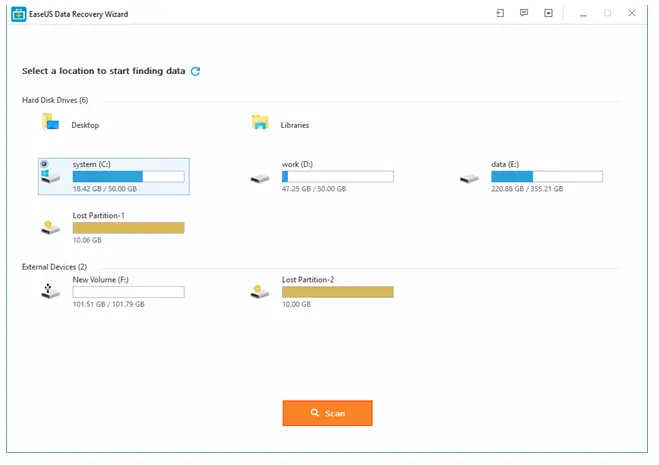Start scanning with the Scan button
659x465 pixels.
pyautogui.click(x=327, y=413)
